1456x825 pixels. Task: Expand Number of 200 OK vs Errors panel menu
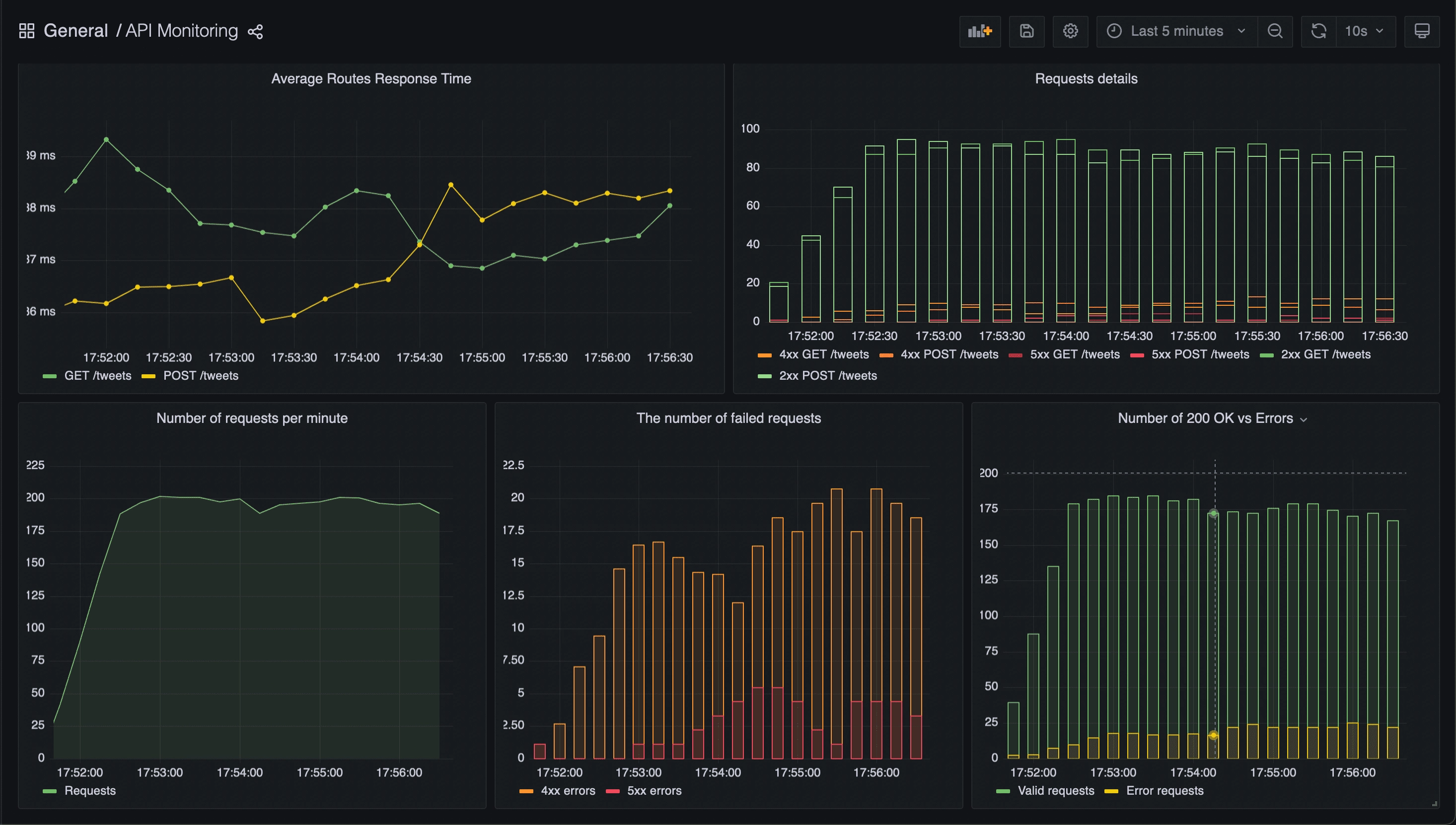1303,419
